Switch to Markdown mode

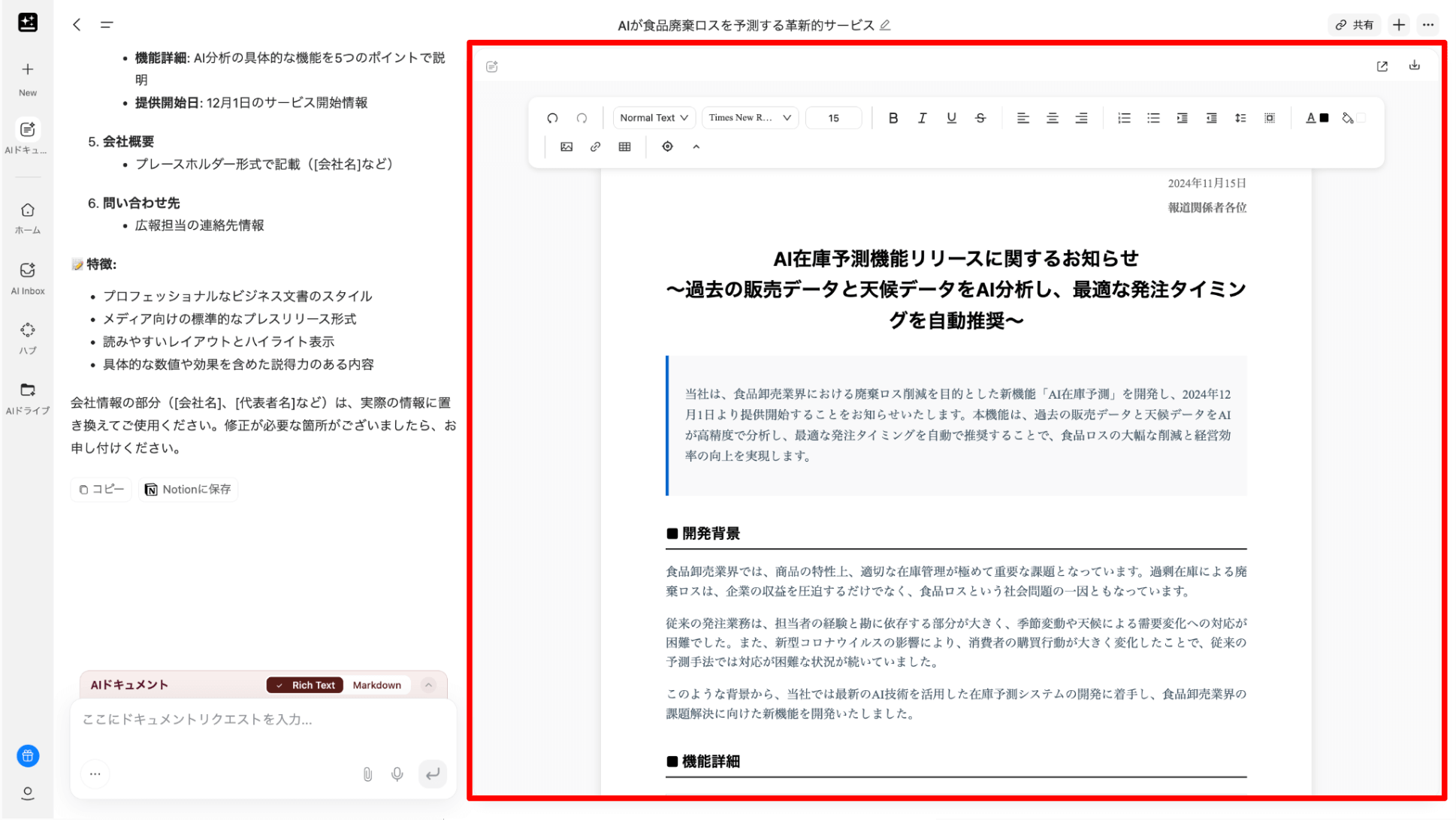[x=376, y=685]
